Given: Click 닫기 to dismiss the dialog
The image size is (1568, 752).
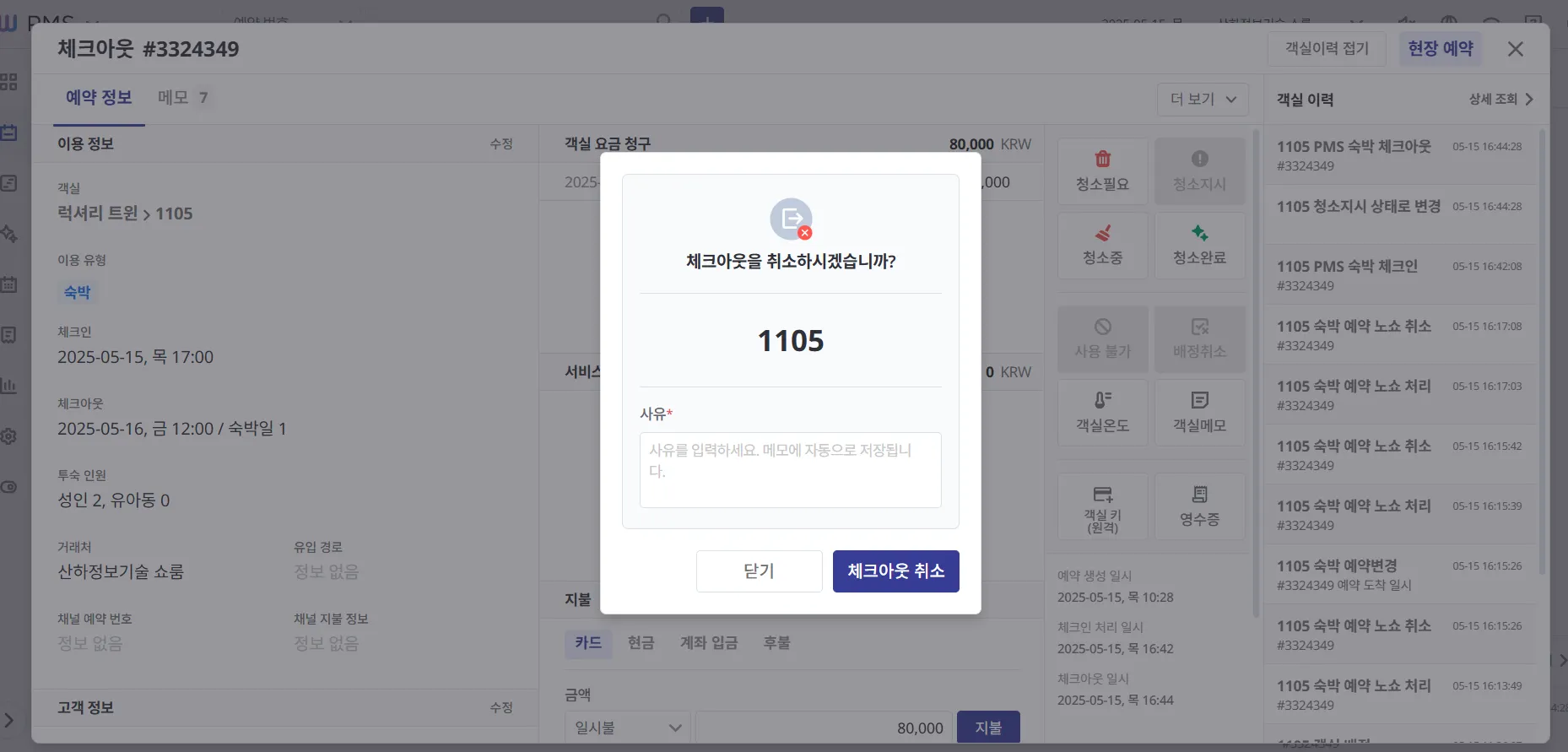Looking at the screenshot, I should point(760,571).
